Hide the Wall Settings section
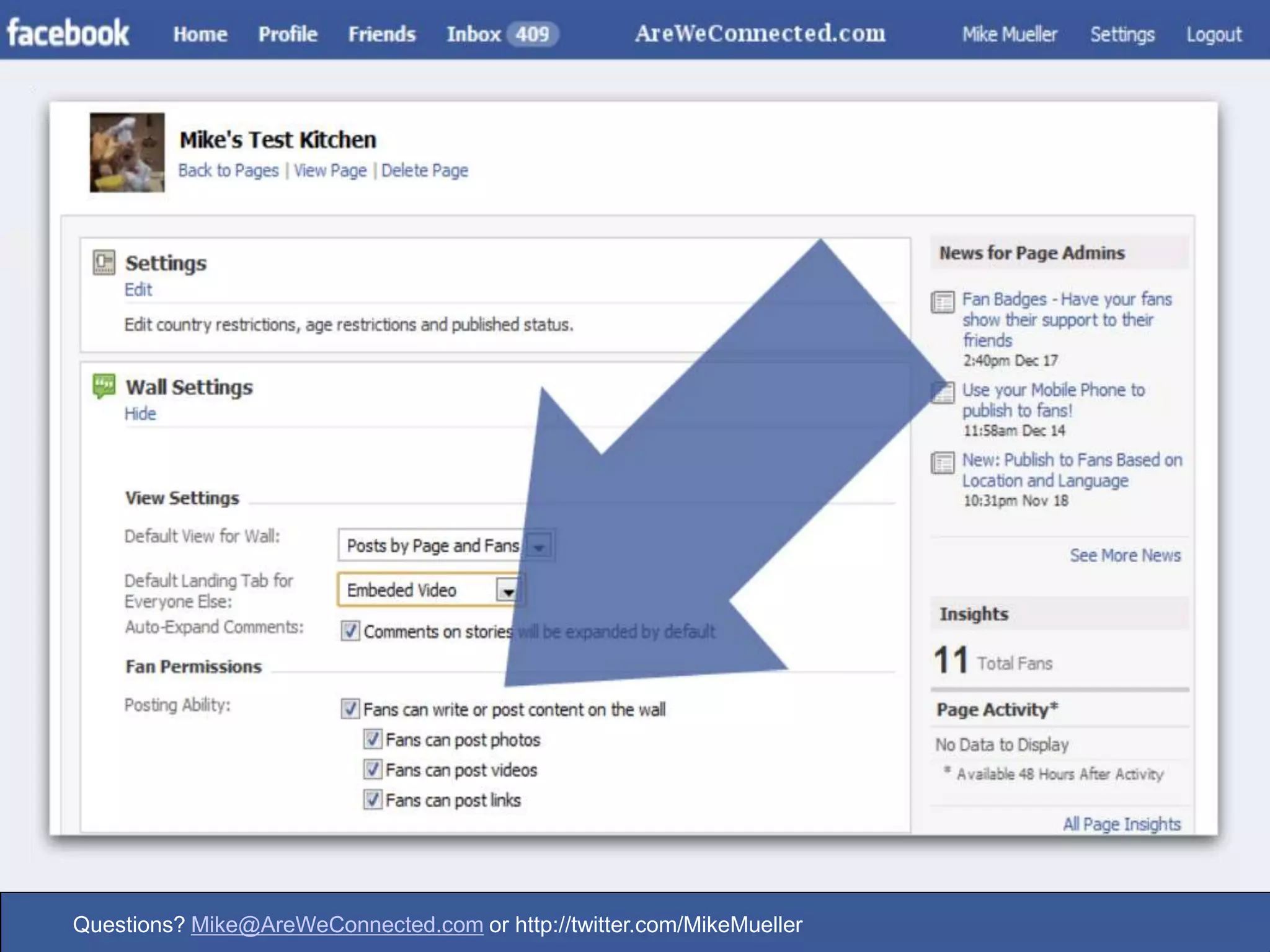The height and width of the screenshot is (952, 1270). click(140, 414)
